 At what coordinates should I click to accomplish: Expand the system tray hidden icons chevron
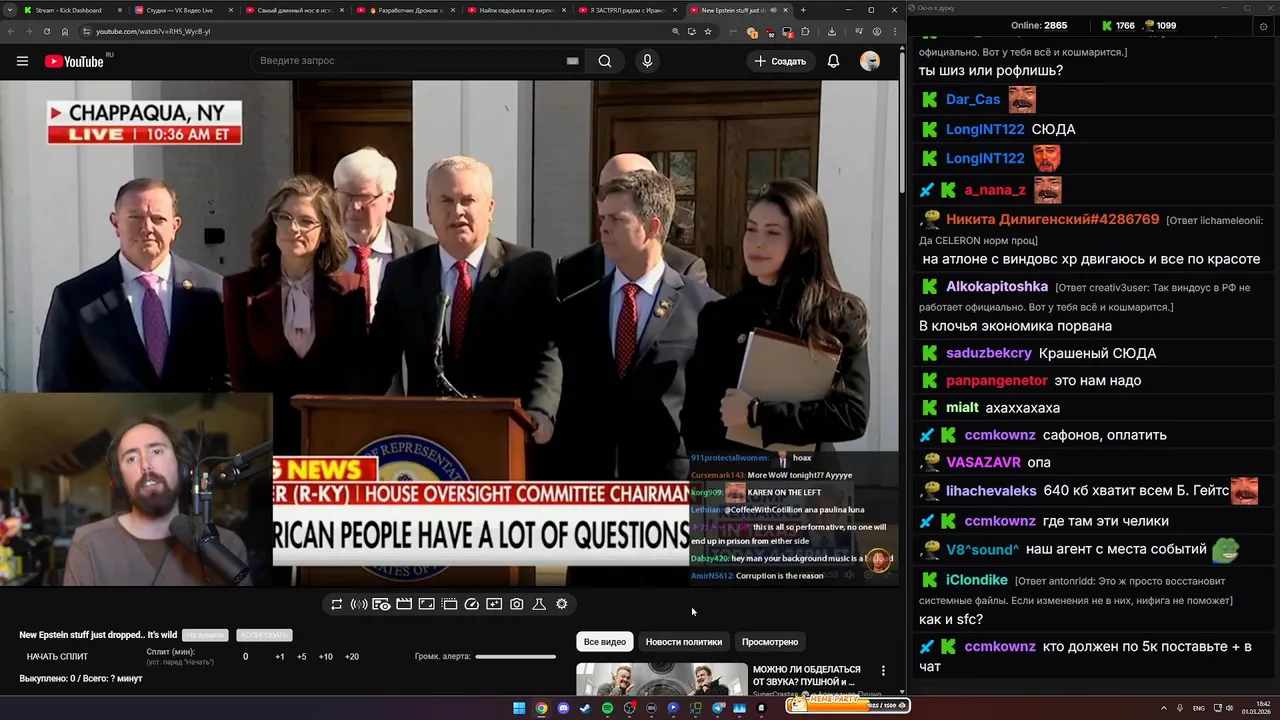pos(1164,708)
